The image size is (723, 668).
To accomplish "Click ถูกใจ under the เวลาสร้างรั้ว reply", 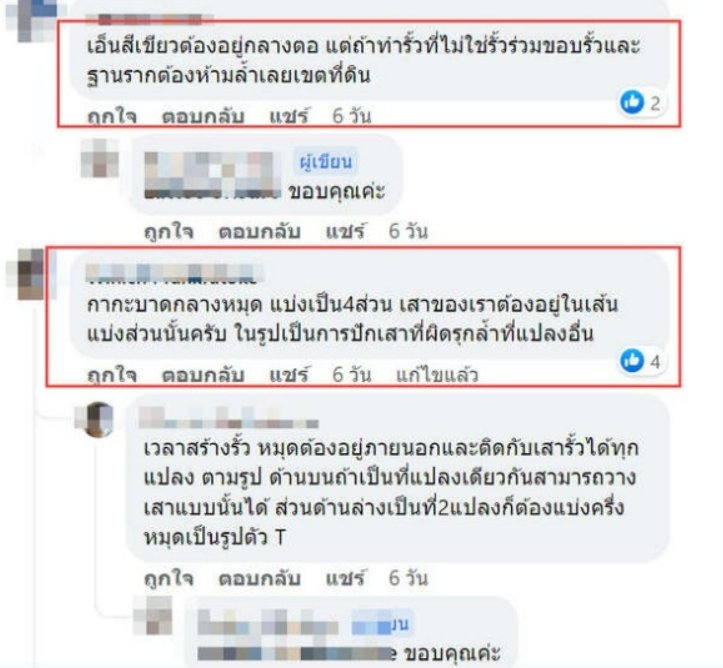I will pyautogui.click(x=169, y=578).
